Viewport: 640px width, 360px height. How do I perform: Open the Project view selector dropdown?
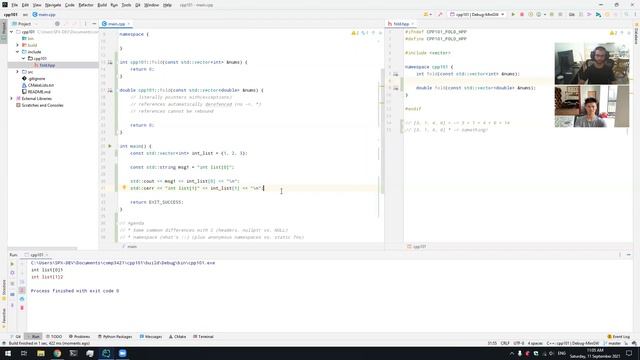coord(24,24)
